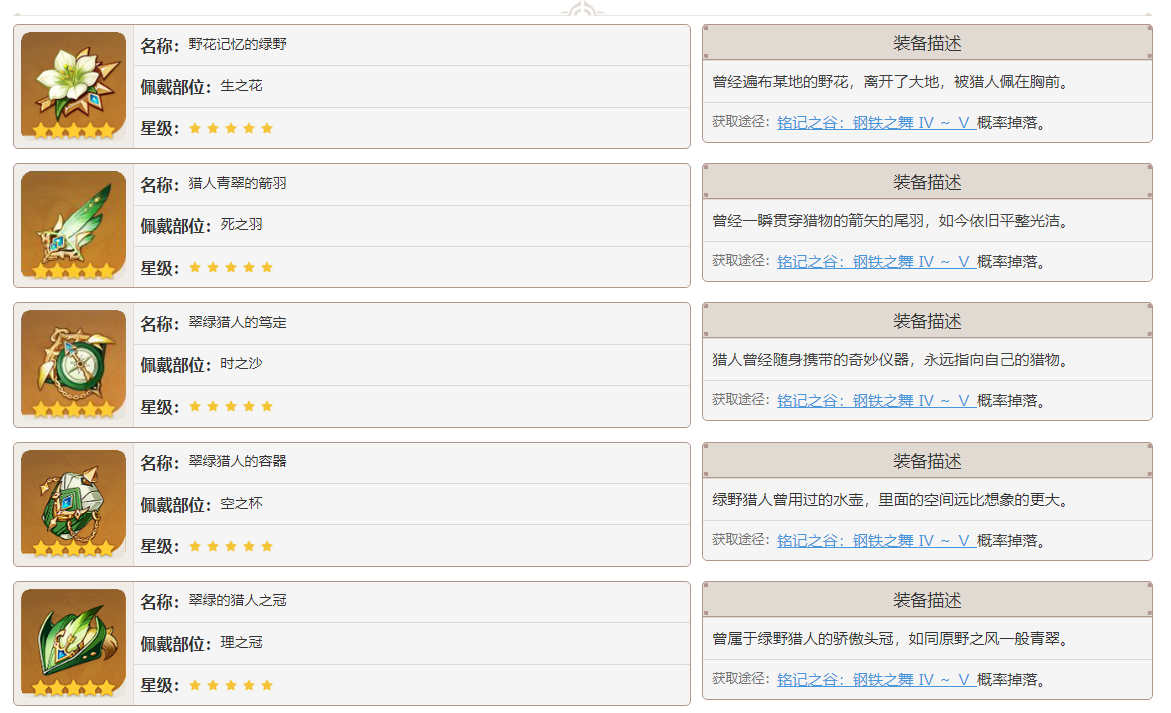Open 铭记之谷 link under the proud crown description

pyautogui.click(x=876, y=679)
